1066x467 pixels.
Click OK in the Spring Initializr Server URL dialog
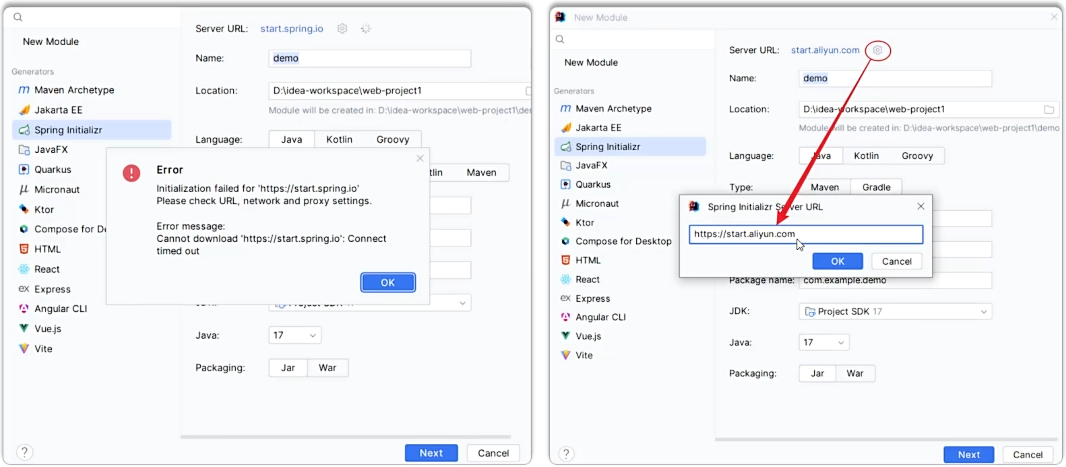point(838,262)
